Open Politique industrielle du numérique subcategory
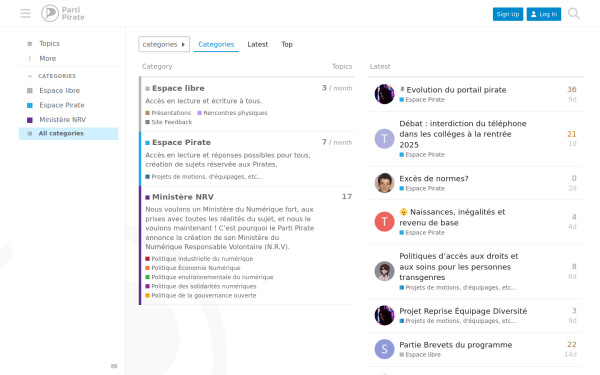The width and height of the screenshot is (600, 375). pyautogui.click(x=199, y=259)
